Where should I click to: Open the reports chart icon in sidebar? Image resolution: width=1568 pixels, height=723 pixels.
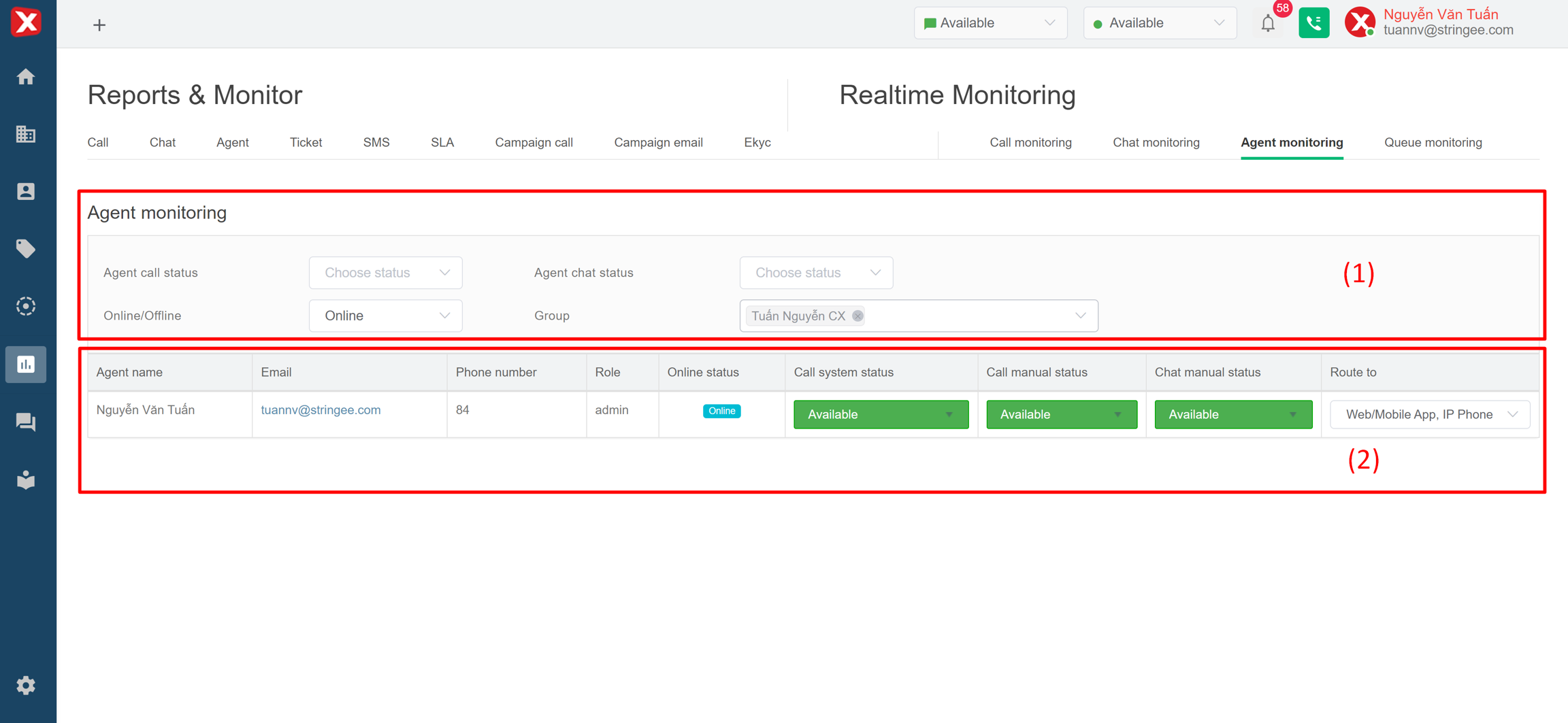[x=26, y=365]
